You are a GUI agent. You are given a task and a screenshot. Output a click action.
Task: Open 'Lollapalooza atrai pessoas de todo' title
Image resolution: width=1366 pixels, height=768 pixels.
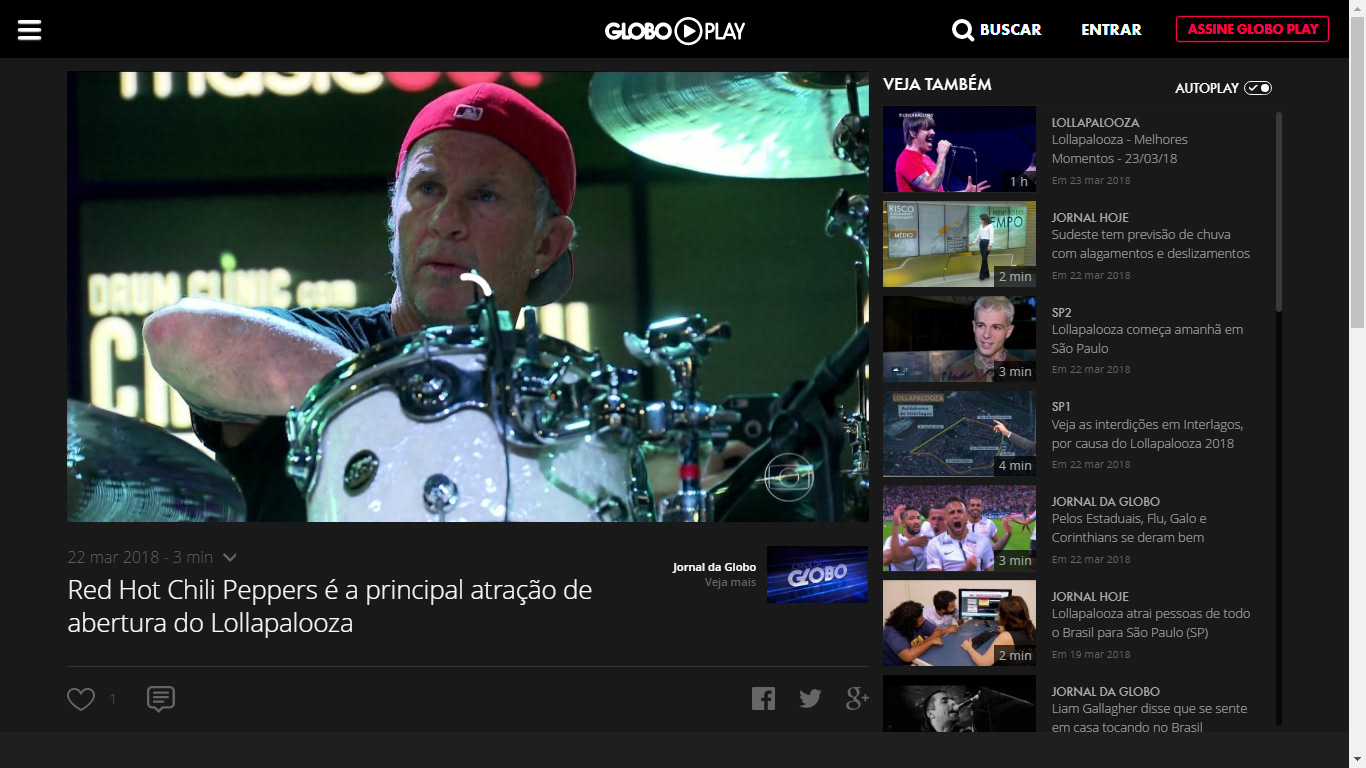click(x=1151, y=623)
